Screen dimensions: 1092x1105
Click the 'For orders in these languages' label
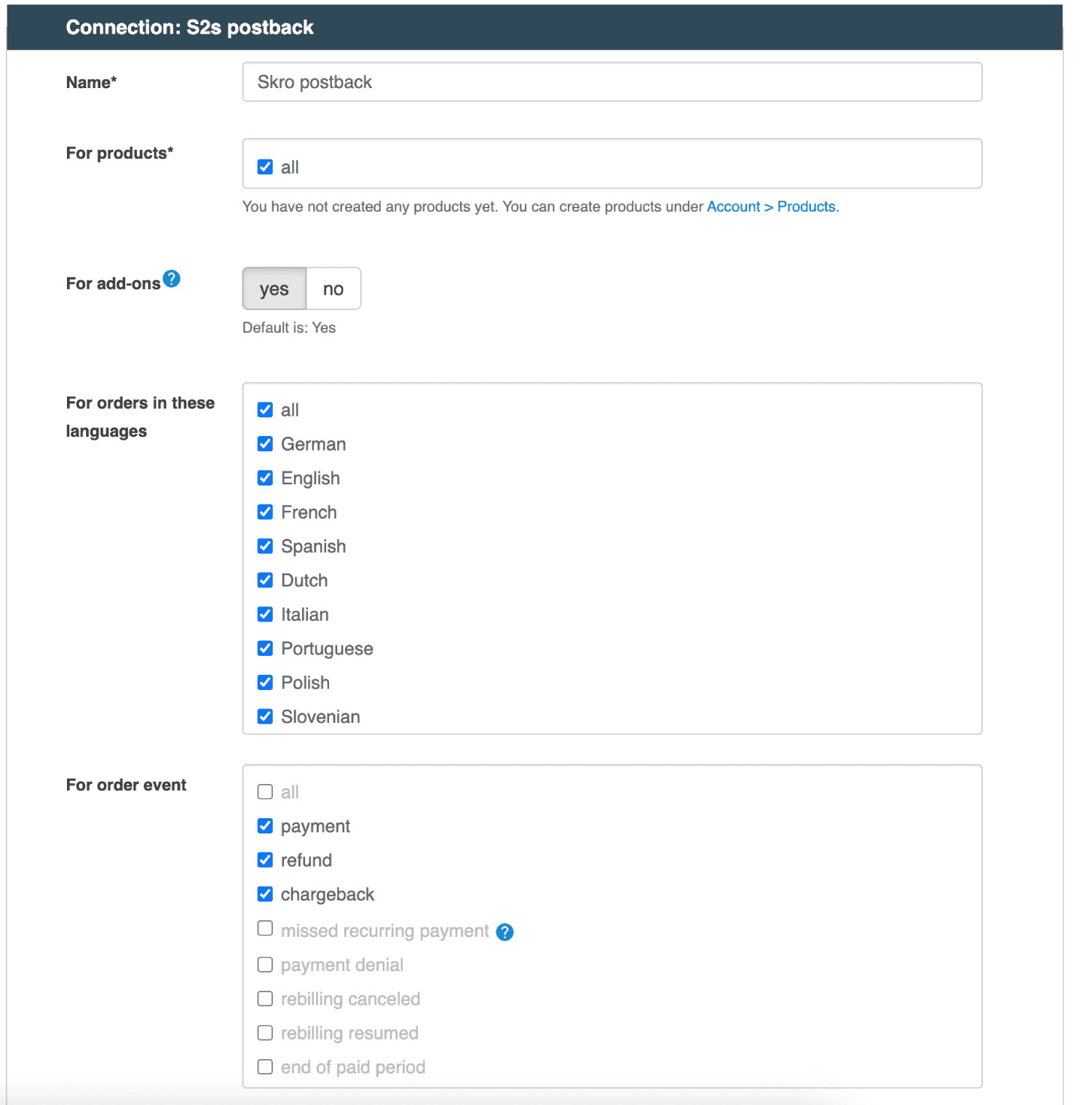[x=141, y=417]
